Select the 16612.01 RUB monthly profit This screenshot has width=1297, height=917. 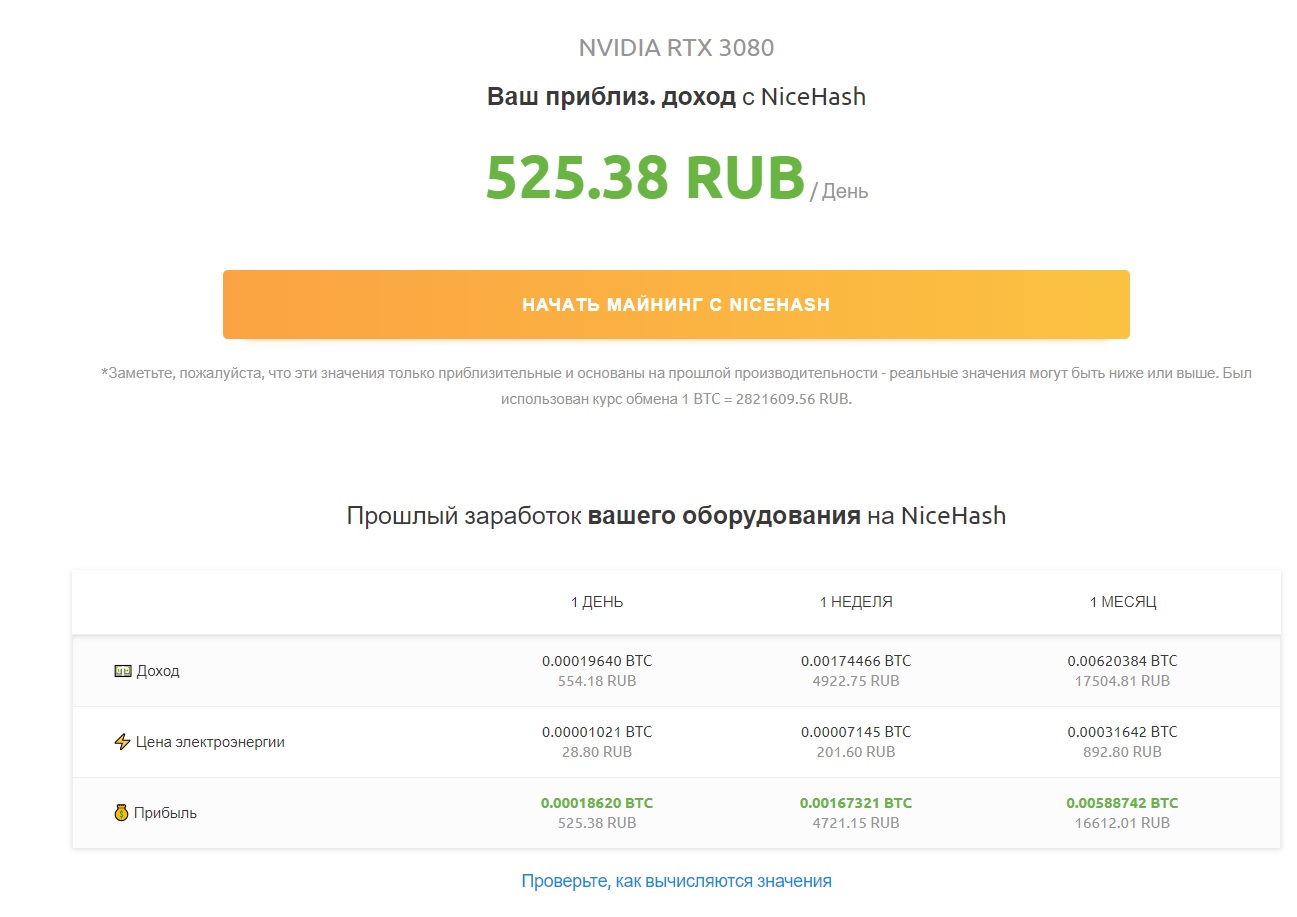[1123, 823]
